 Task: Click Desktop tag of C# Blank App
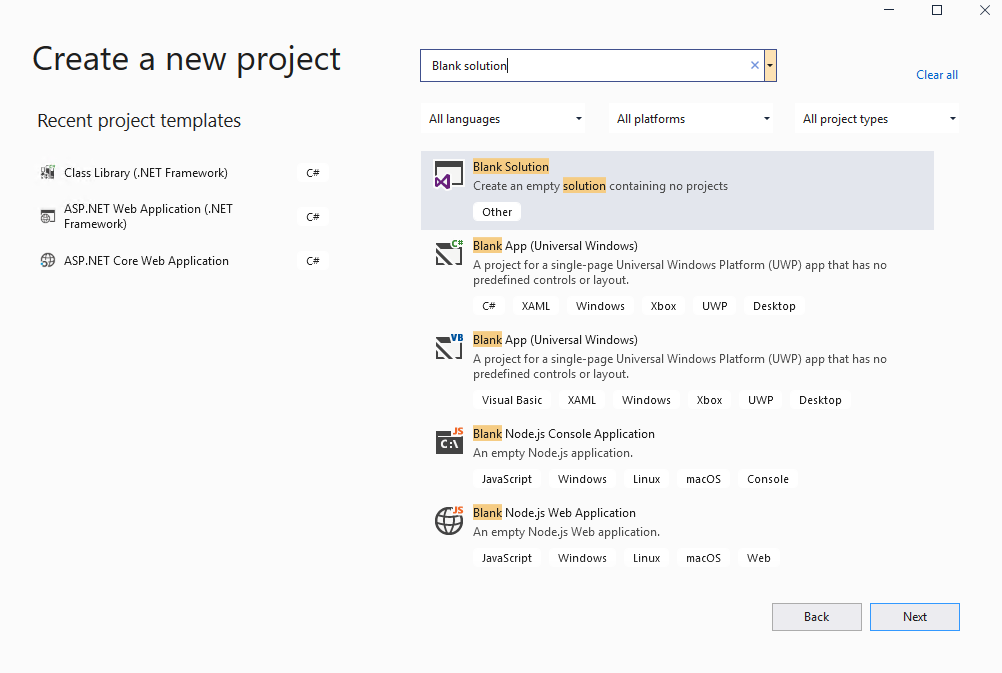coord(774,306)
